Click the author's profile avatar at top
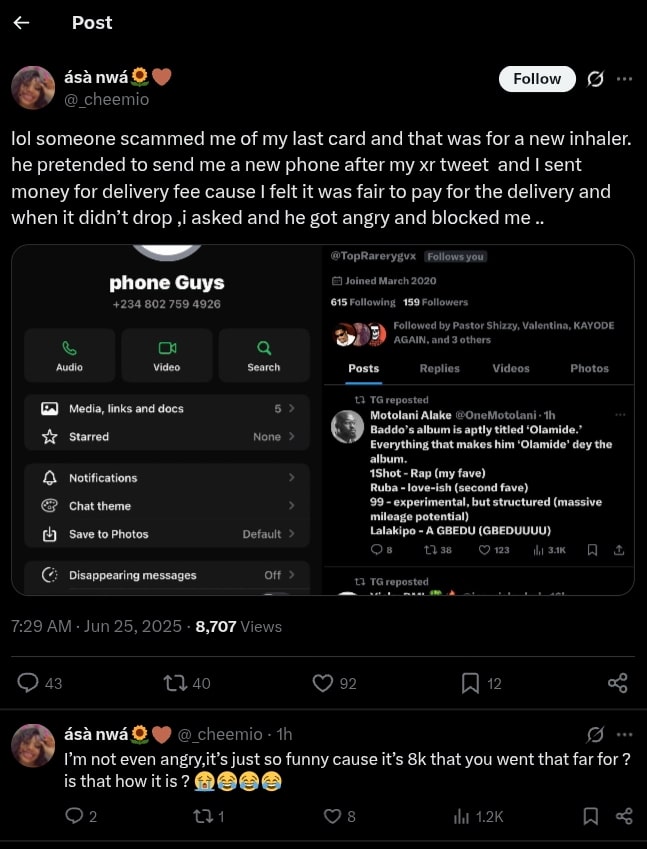 33,88
